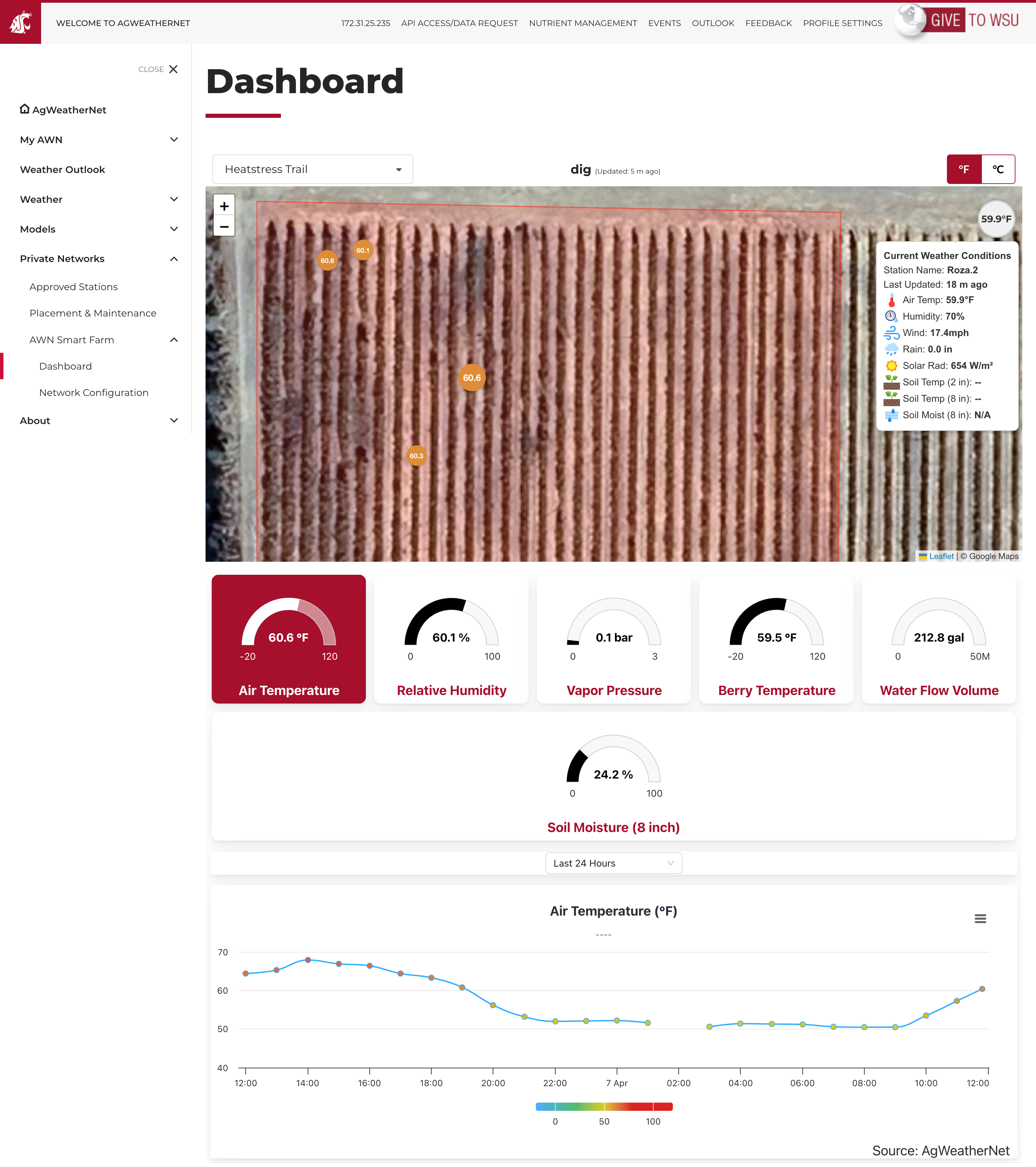This screenshot has height=1167, width=1036.
Task: Open the chart hamburger menu
Action: pyautogui.click(x=980, y=919)
